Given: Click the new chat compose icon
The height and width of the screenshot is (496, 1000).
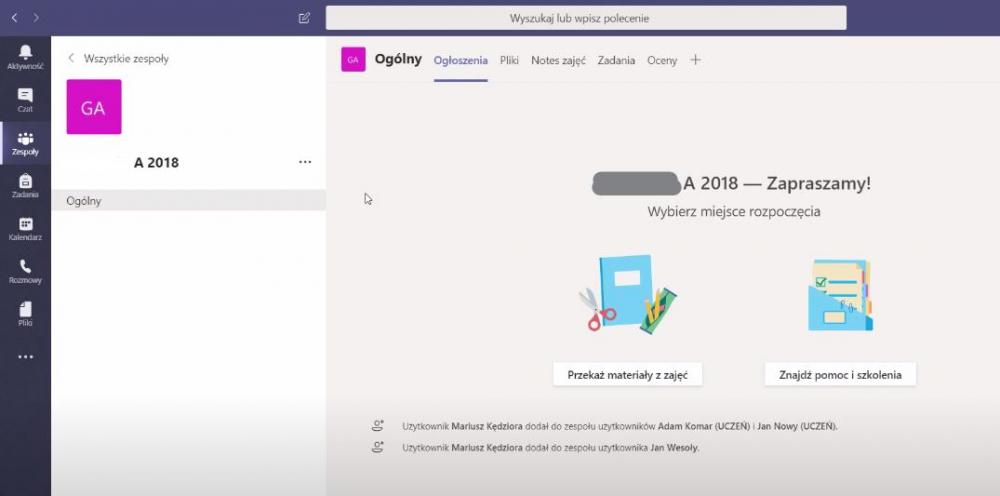Looking at the screenshot, I should [304, 18].
